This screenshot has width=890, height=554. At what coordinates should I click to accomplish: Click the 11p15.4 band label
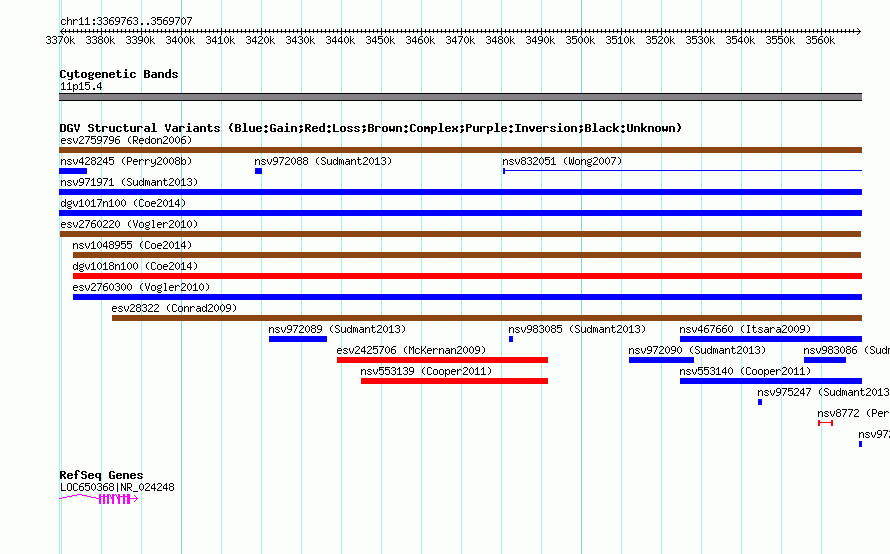tap(81, 86)
